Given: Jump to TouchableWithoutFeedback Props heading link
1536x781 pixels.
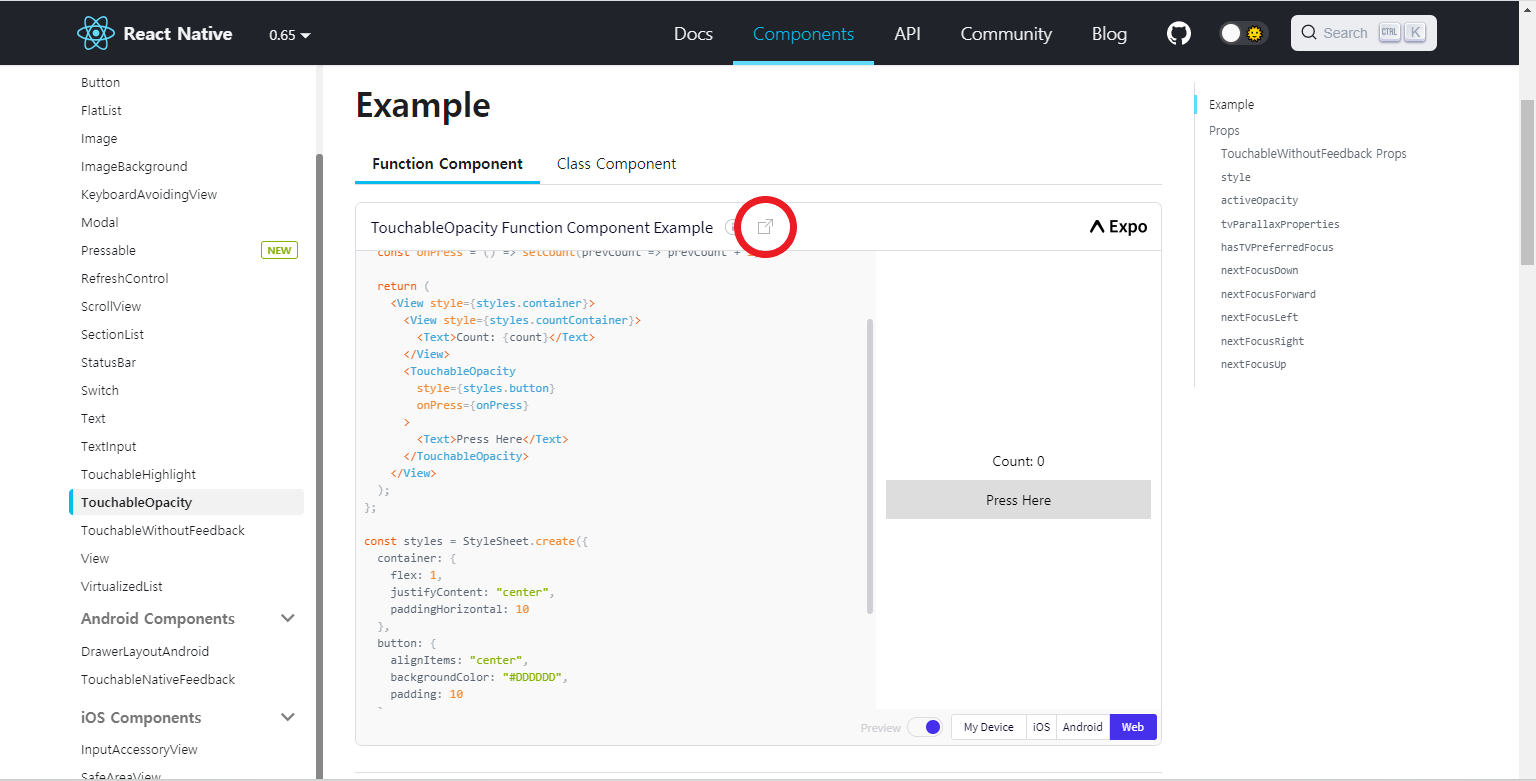Looking at the screenshot, I should click(1313, 154).
